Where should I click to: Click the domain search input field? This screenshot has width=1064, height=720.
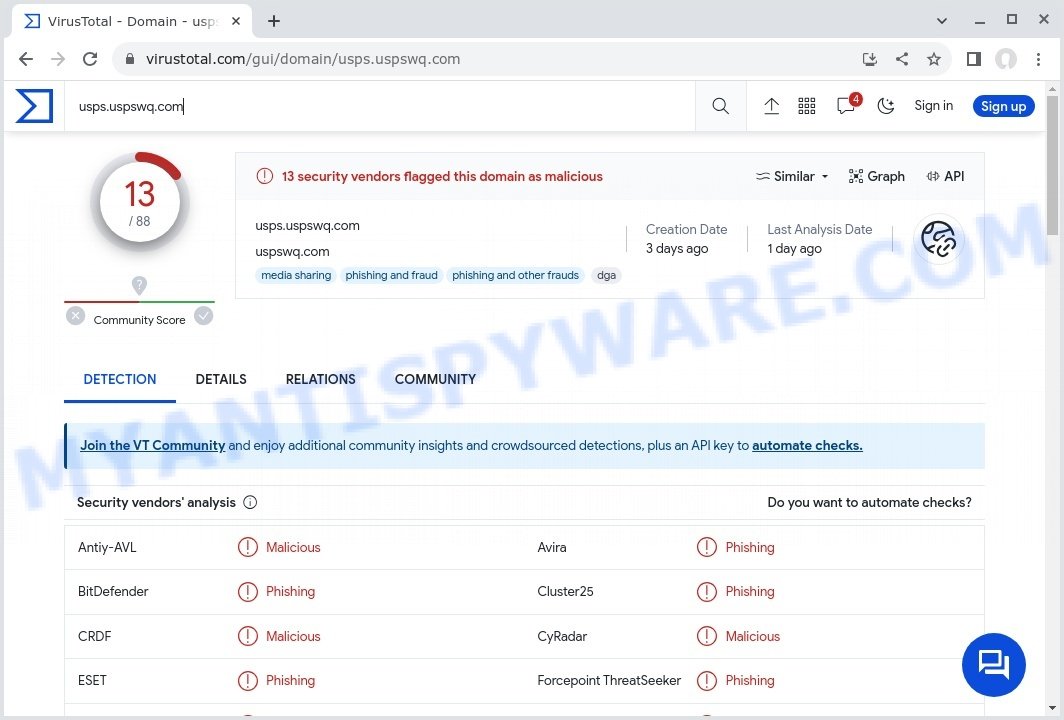[380, 107]
